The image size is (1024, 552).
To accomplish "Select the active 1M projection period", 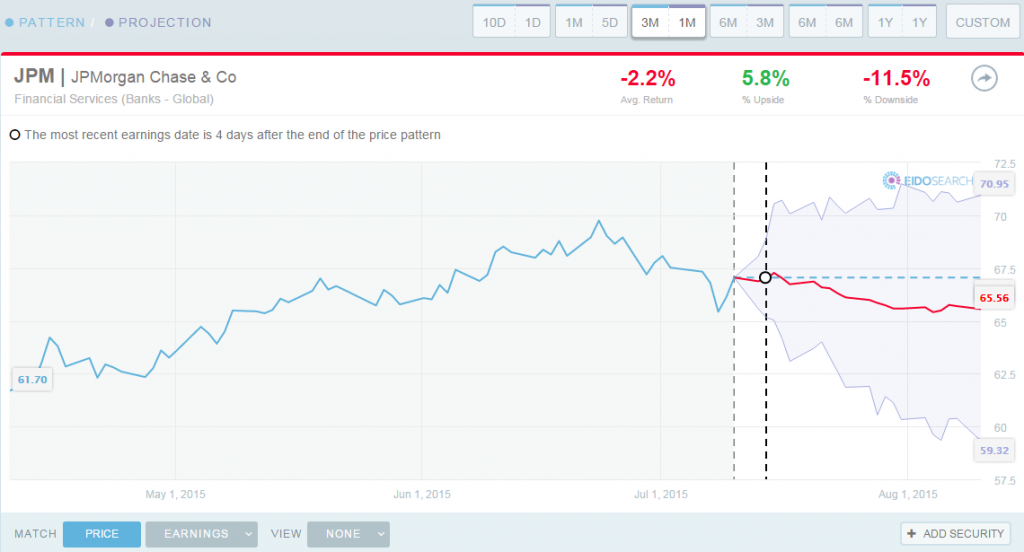I will 687,22.
